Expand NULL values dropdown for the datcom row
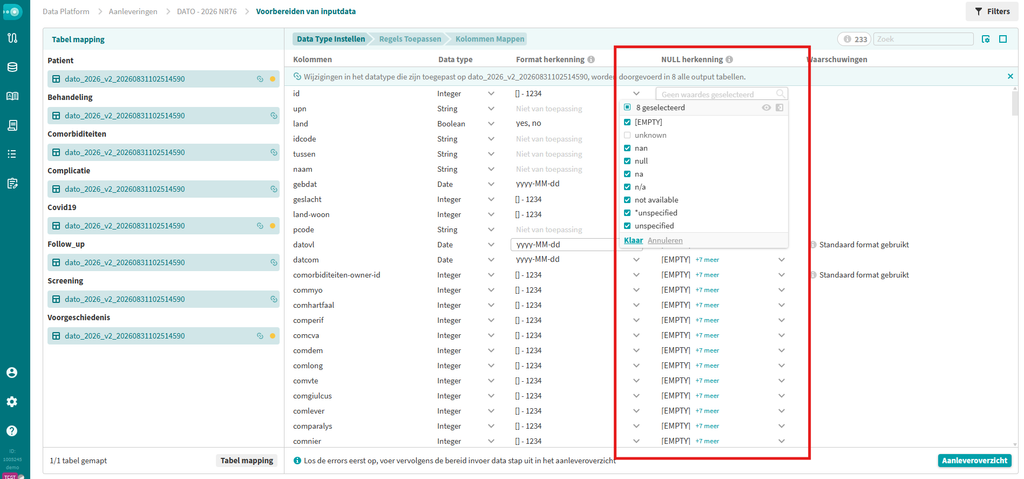This screenshot has height=479, width=1024. 781,259
